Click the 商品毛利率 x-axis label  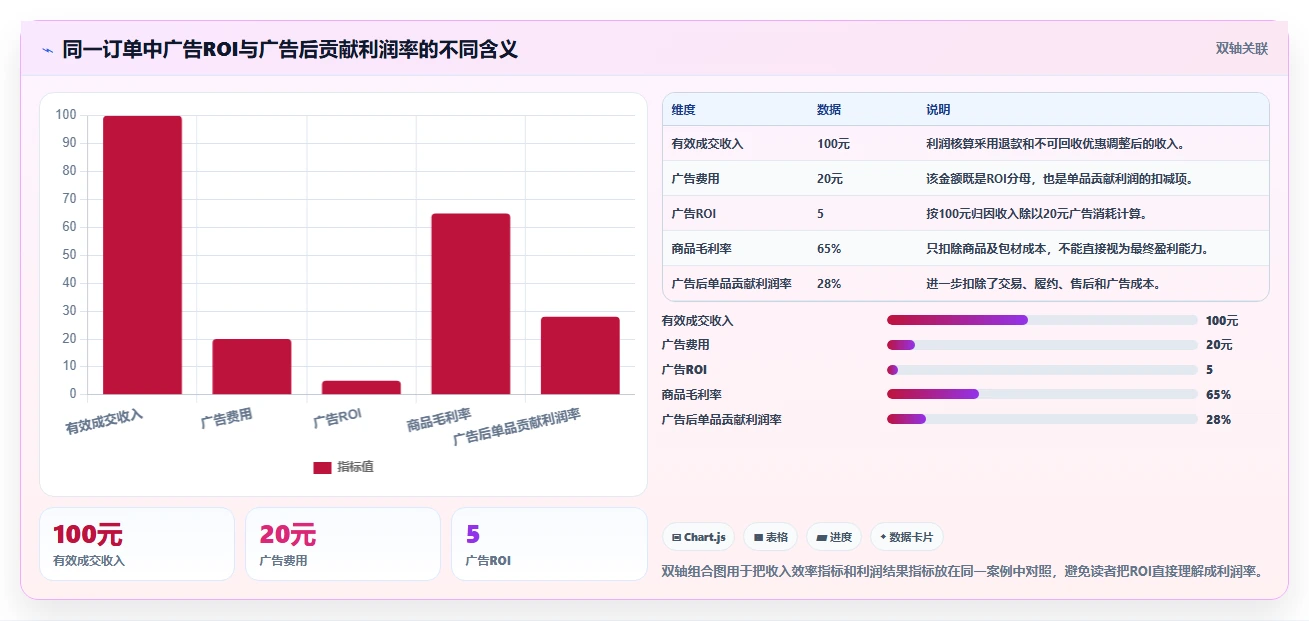click(439, 419)
